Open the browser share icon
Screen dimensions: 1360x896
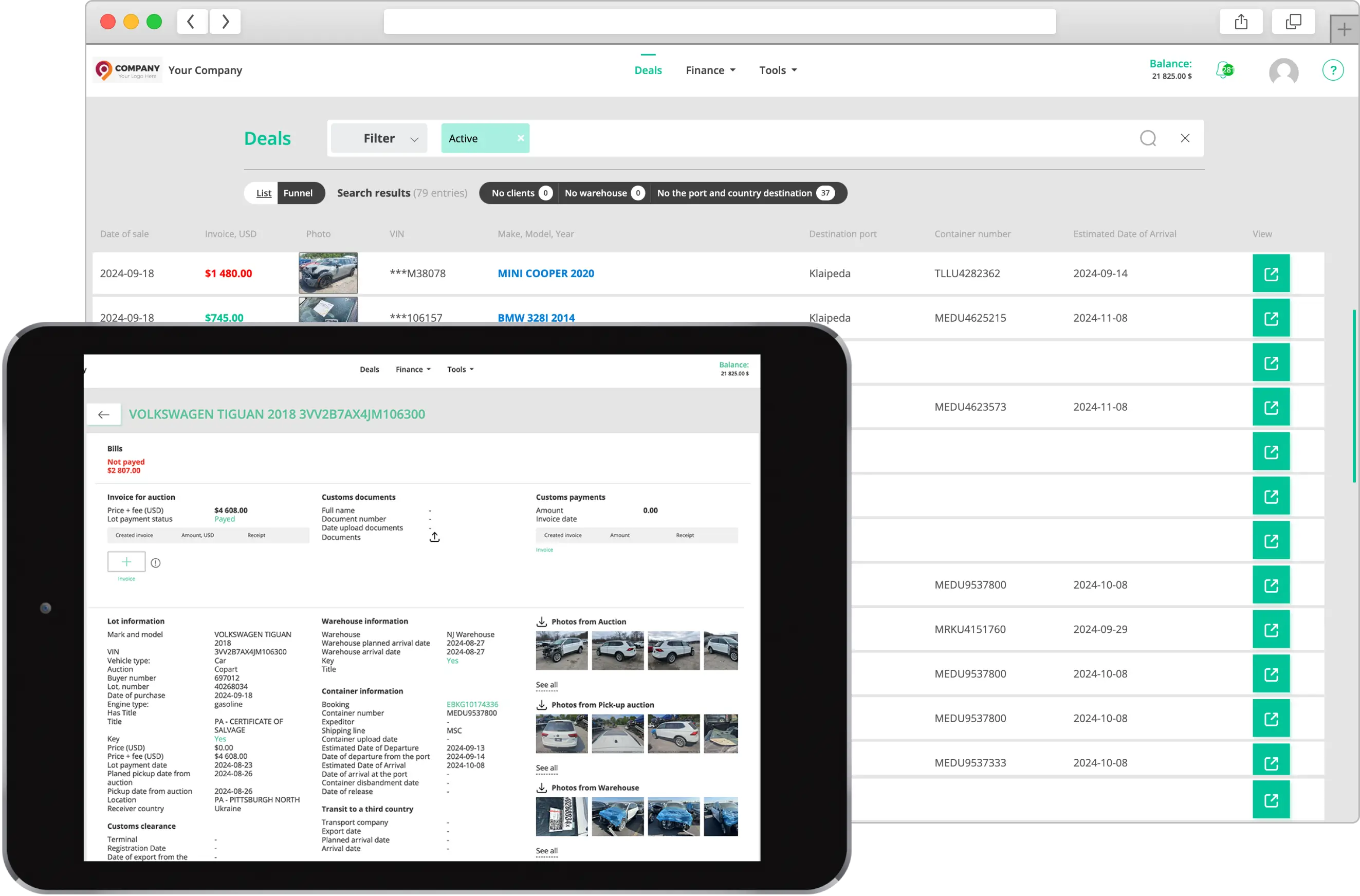click(1241, 22)
